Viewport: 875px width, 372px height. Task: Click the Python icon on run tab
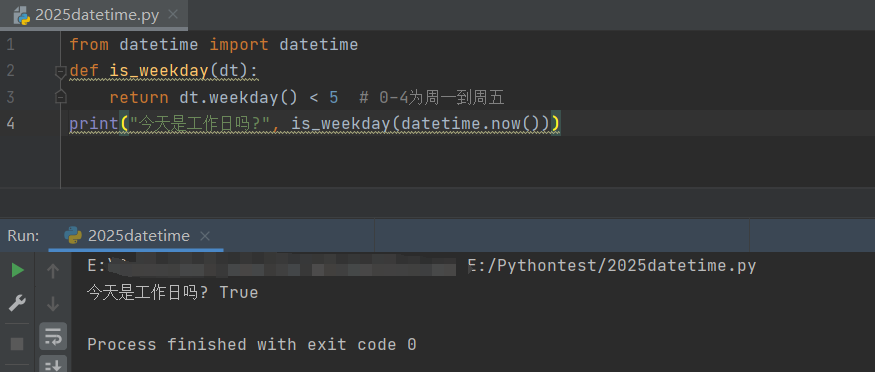pos(73,236)
